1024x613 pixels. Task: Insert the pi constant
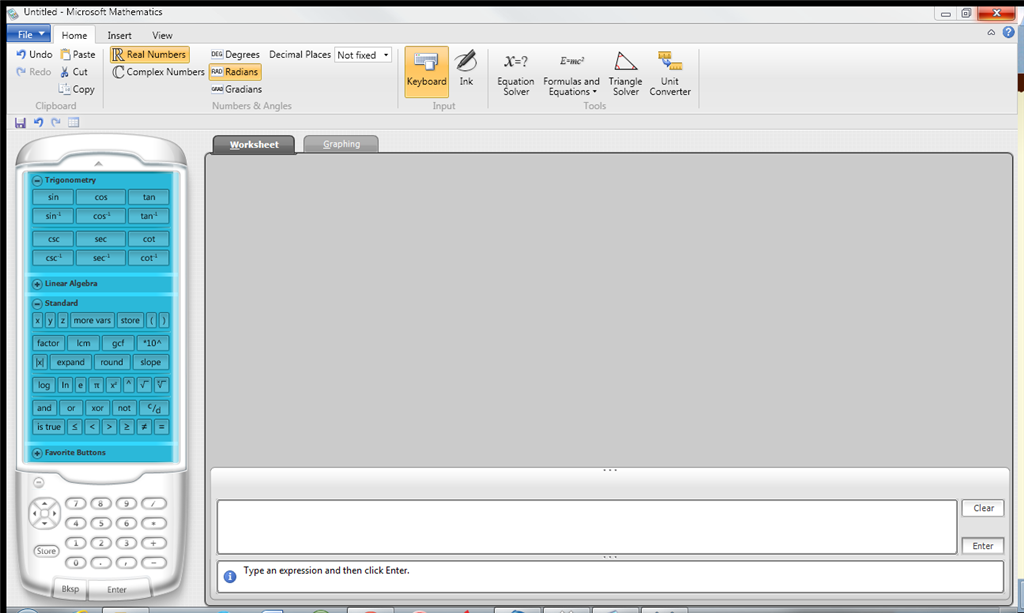point(96,385)
